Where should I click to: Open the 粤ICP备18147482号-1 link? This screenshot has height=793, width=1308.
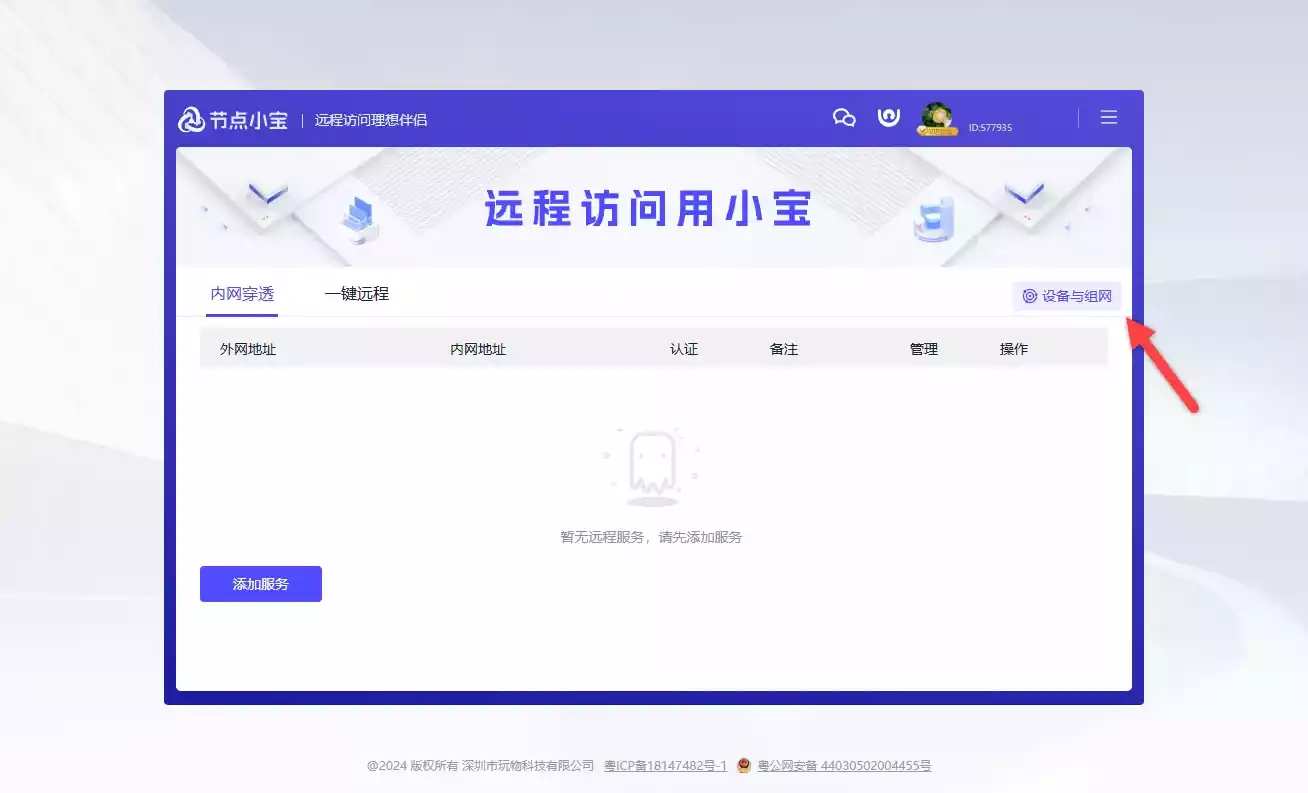point(665,766)
